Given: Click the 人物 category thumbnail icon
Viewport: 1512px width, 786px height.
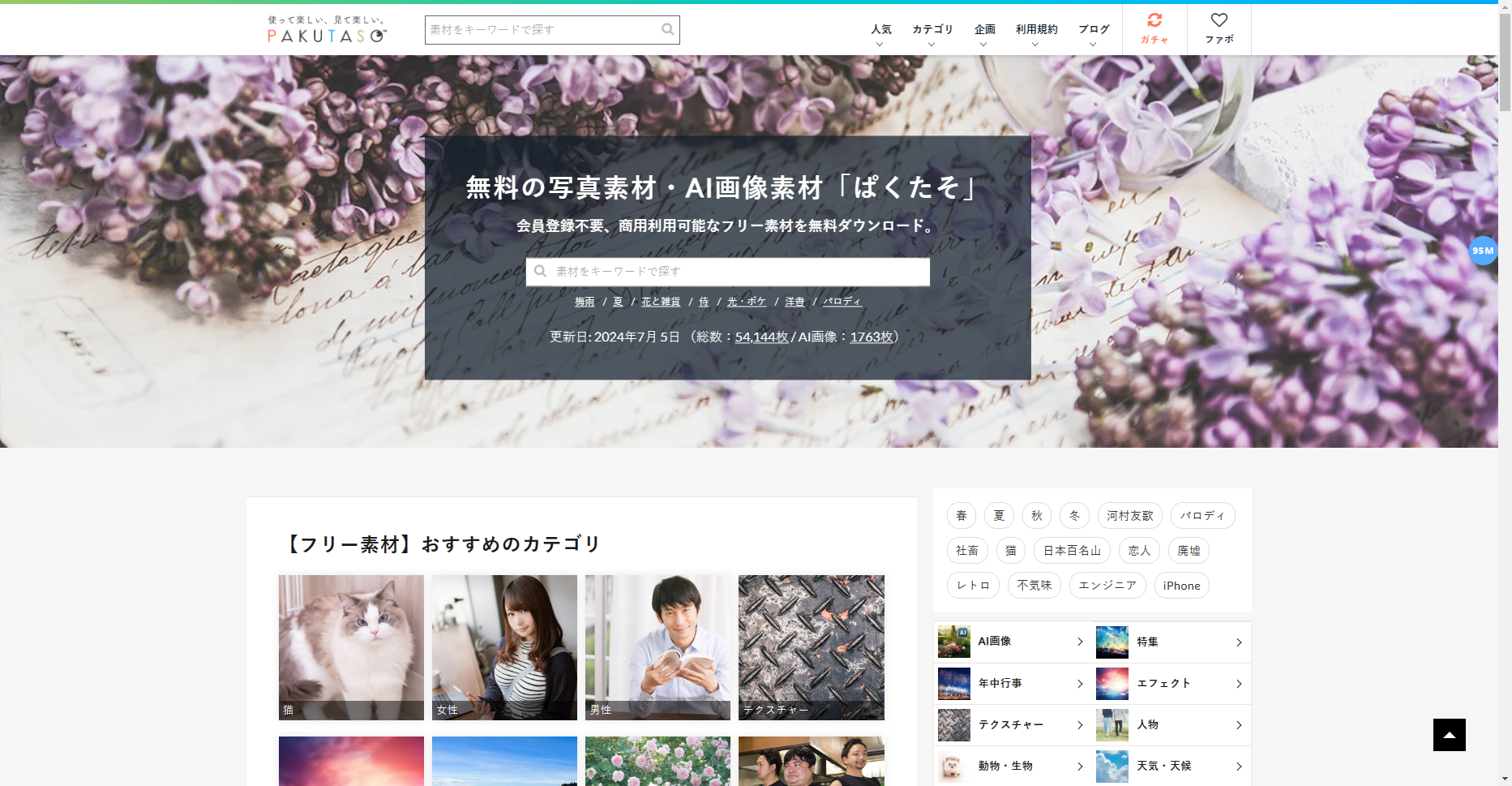Looking at the screenshot, I should [x=1112, y=724].
